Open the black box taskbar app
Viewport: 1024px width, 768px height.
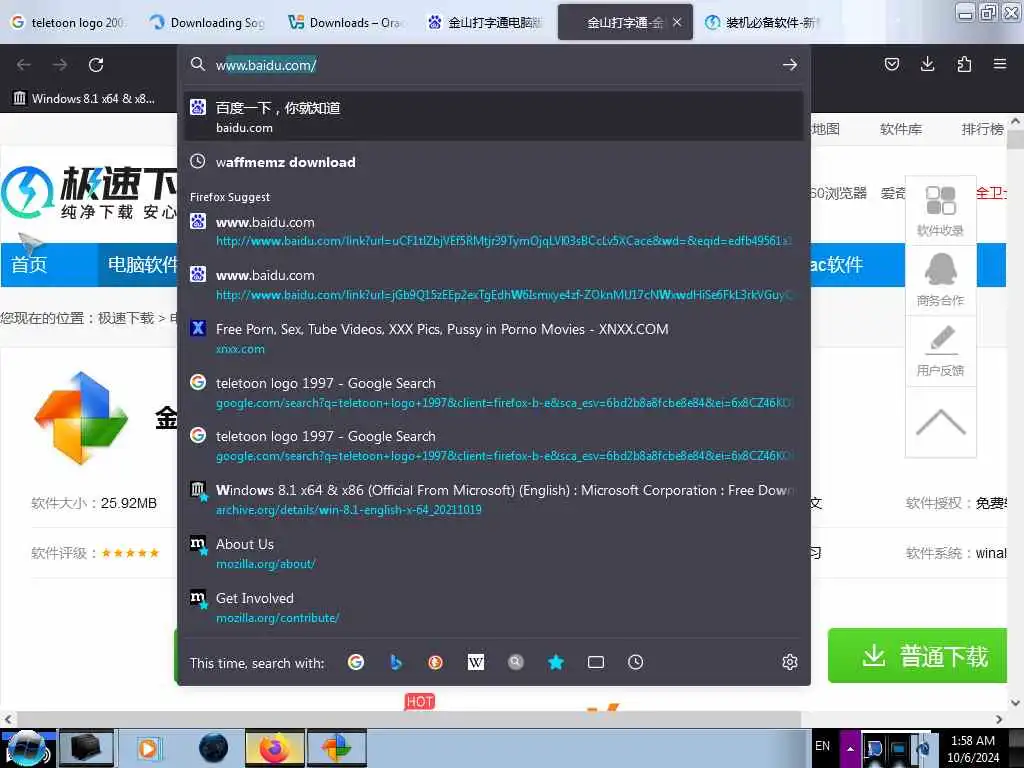pos(86,748)
